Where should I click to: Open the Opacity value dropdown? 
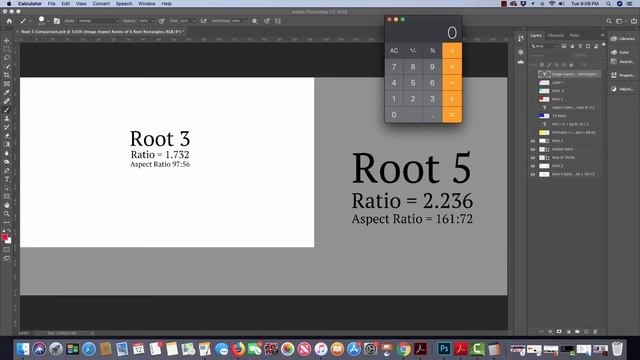[153, 21]
